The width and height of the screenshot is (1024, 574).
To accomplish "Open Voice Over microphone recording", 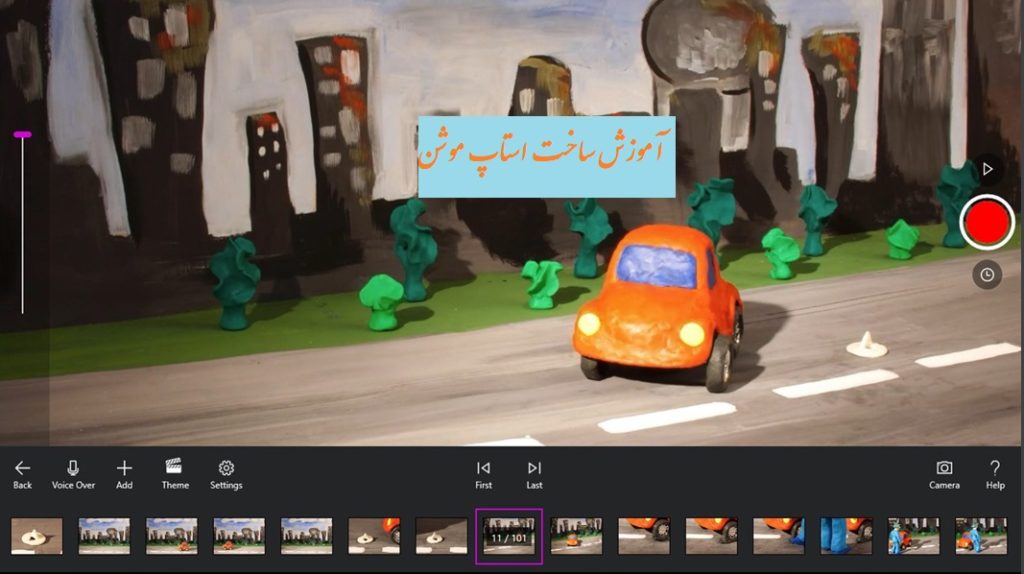I will tap(73, 473).
